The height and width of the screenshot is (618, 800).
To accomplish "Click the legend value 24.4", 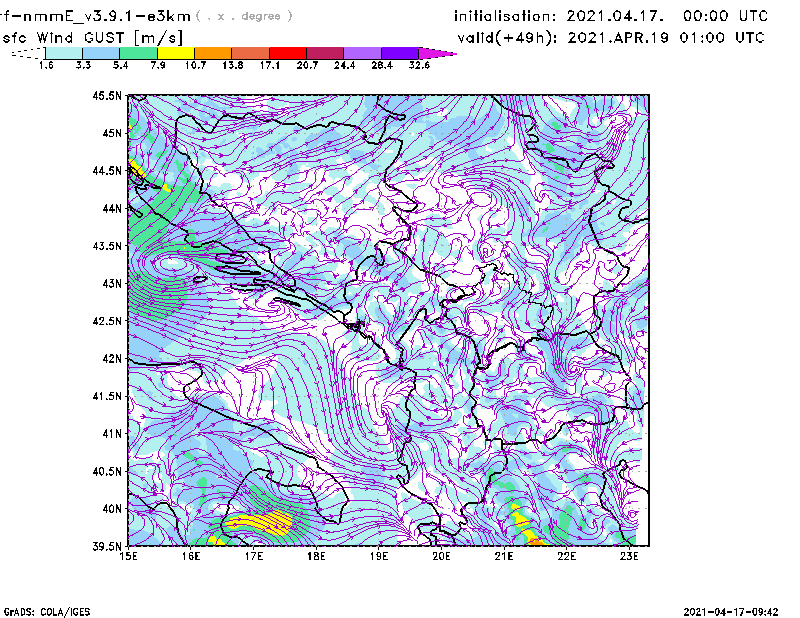I will tap(344, 65).
